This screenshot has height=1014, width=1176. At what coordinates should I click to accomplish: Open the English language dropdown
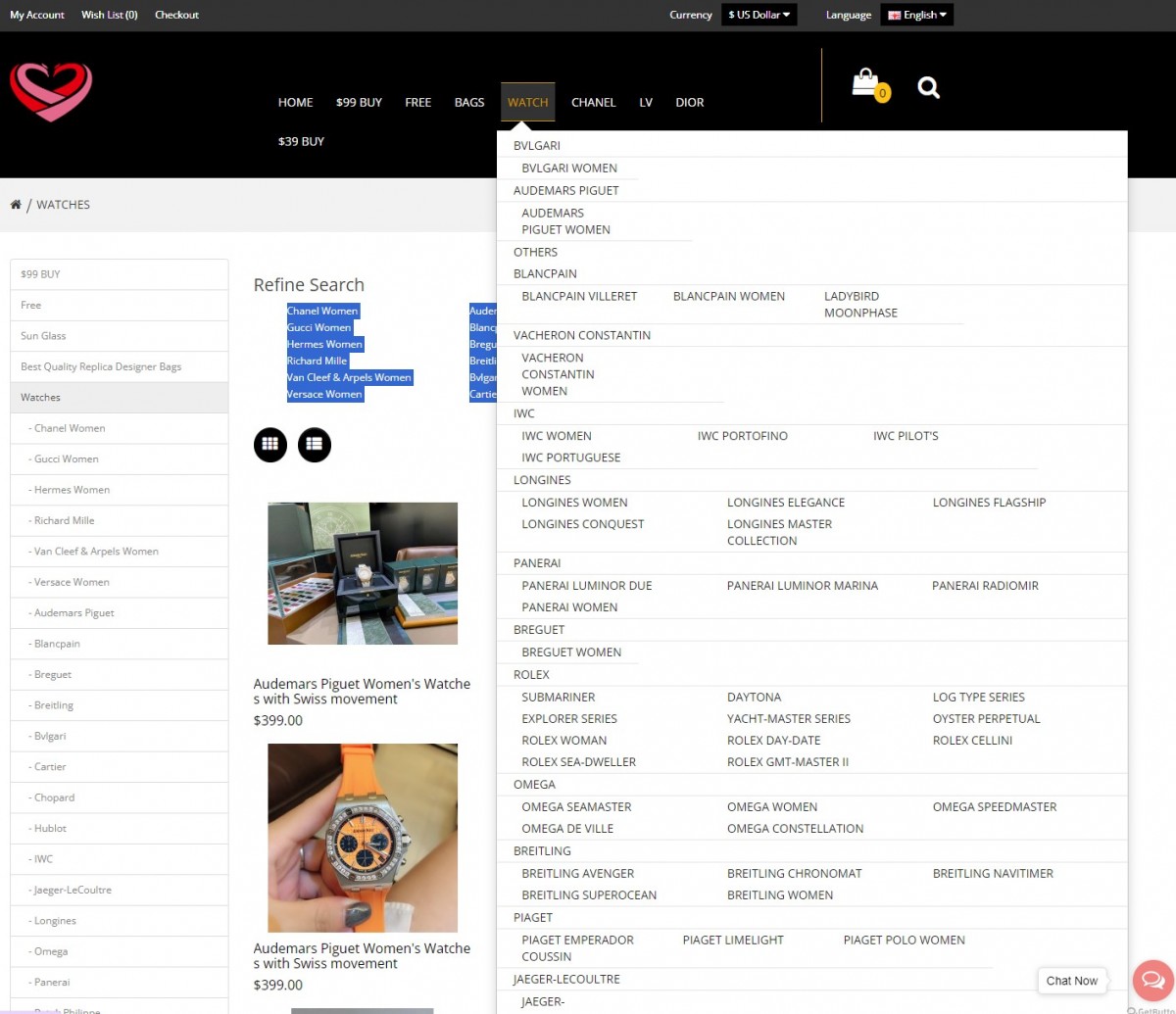tap(917, 15)
